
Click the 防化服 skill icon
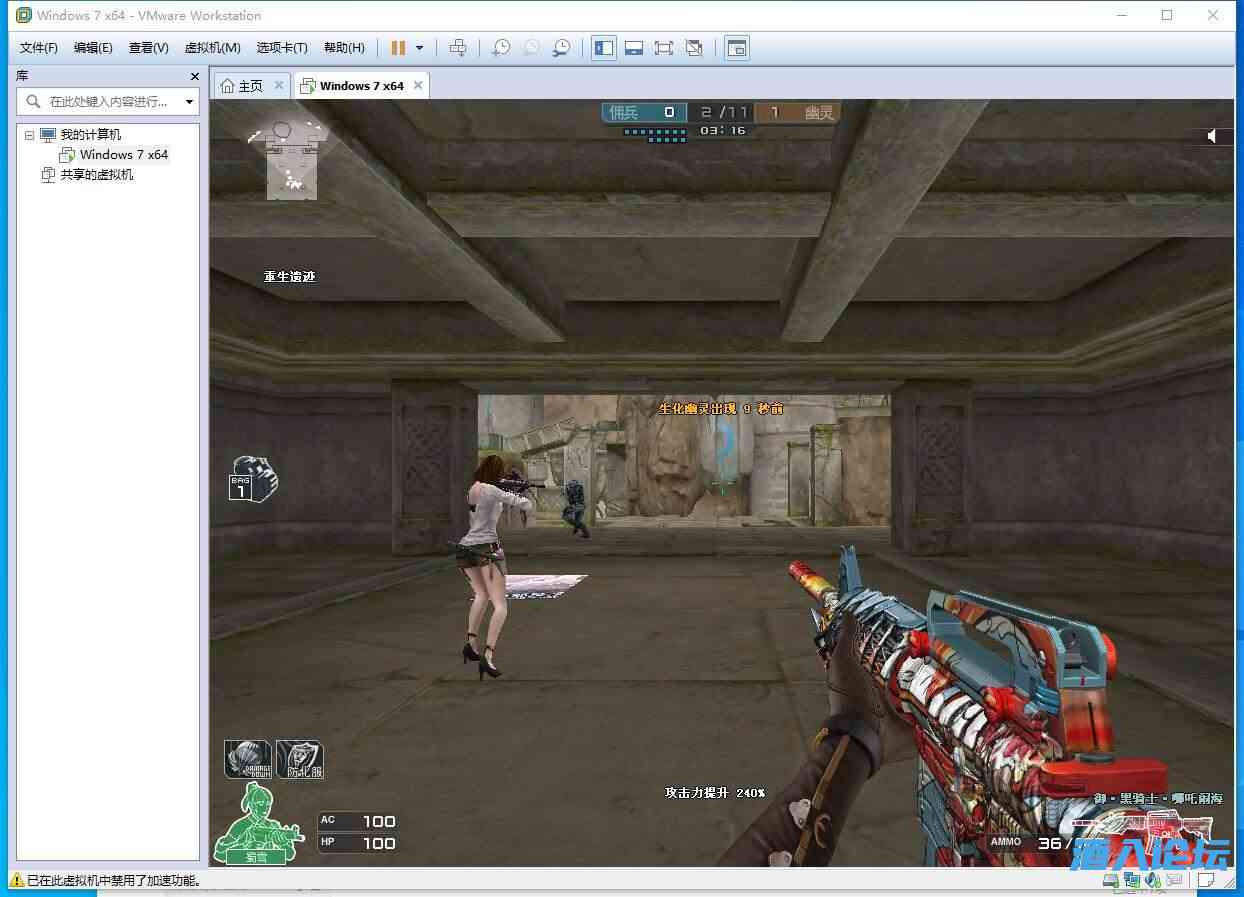coord(299,759)
